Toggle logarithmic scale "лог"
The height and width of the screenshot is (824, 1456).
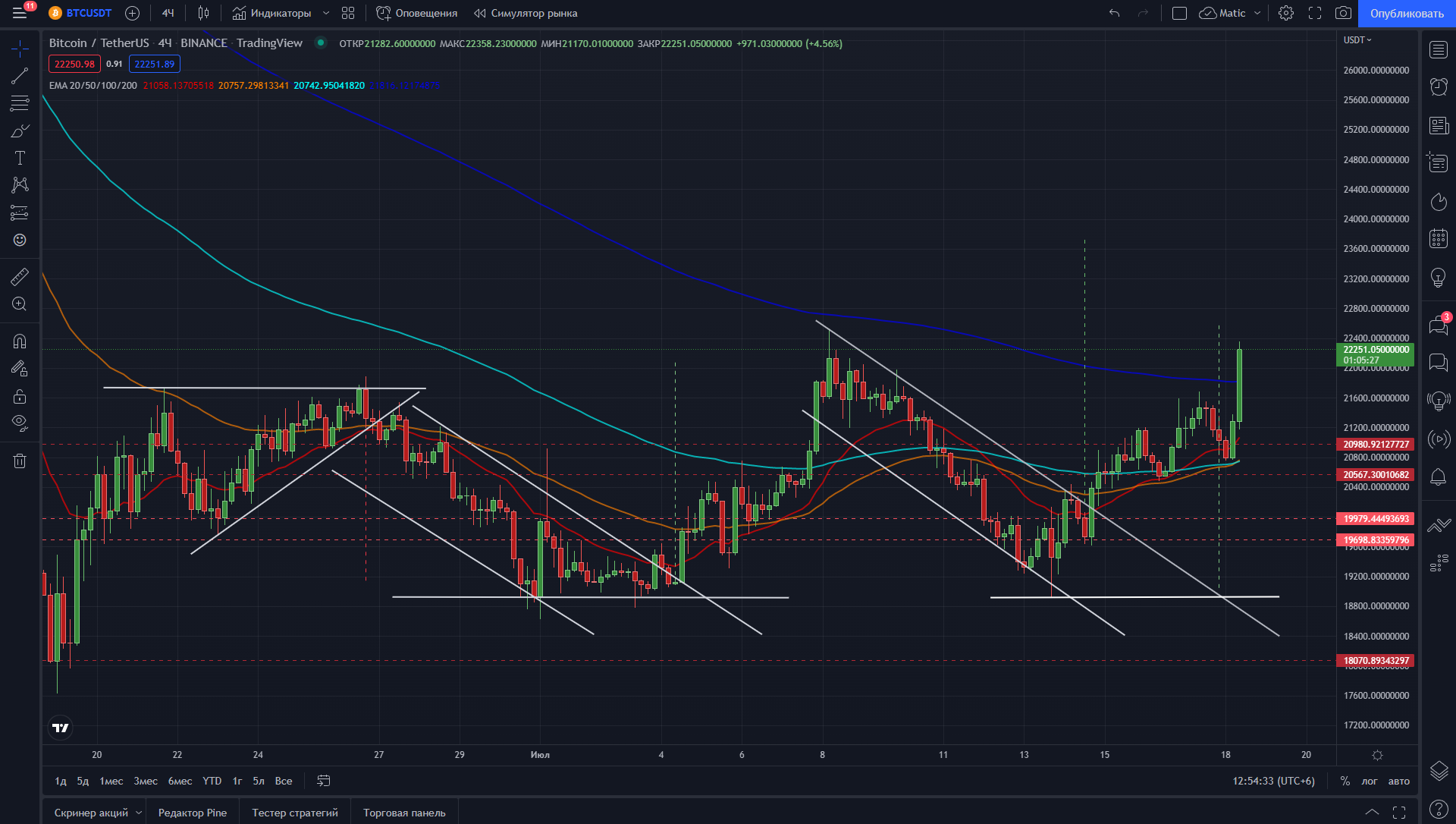click(x=1369, y=781)
